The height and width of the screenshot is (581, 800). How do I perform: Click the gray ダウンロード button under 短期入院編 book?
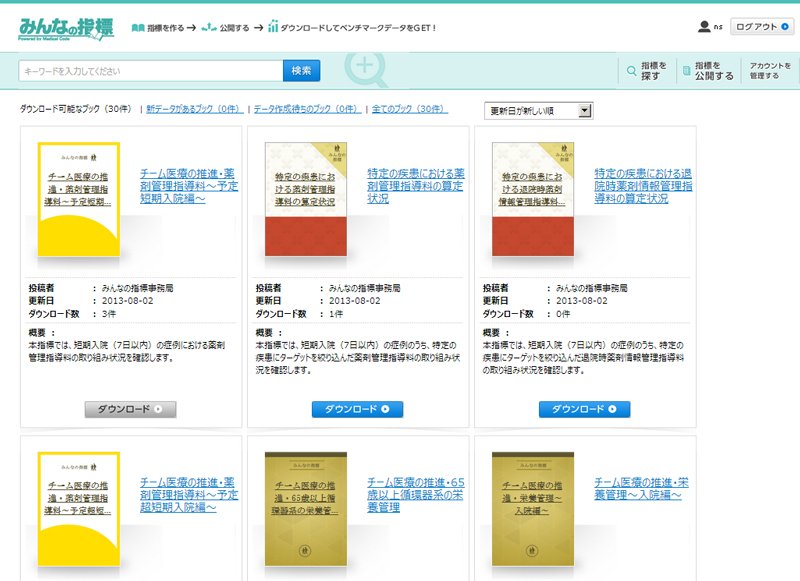[x=131, y=409]
